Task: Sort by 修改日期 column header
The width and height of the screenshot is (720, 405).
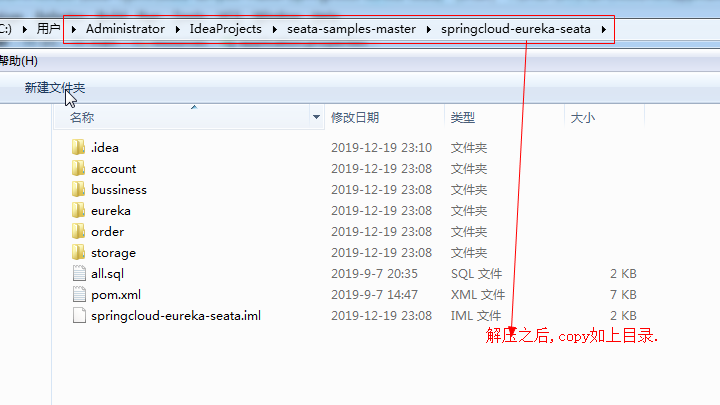Action: pos(355,118)
